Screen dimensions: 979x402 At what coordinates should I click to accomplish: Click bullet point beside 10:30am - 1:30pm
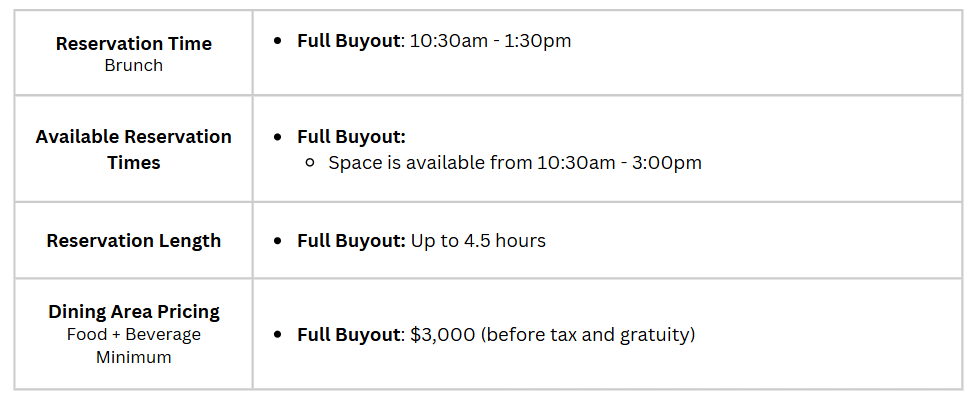pyautogui.click(x=278, y=42)
